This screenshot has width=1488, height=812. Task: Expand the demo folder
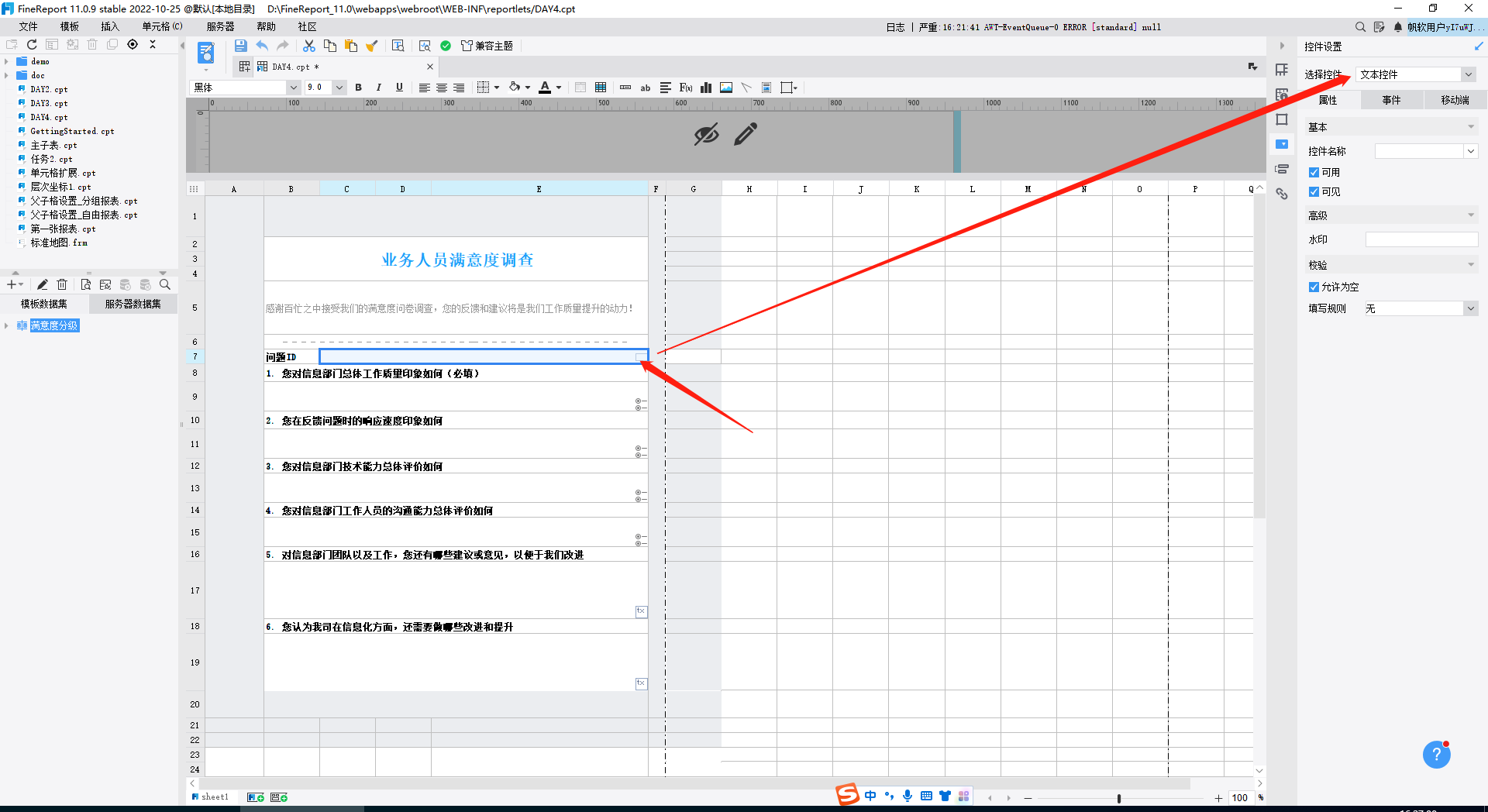coord(7,61)
